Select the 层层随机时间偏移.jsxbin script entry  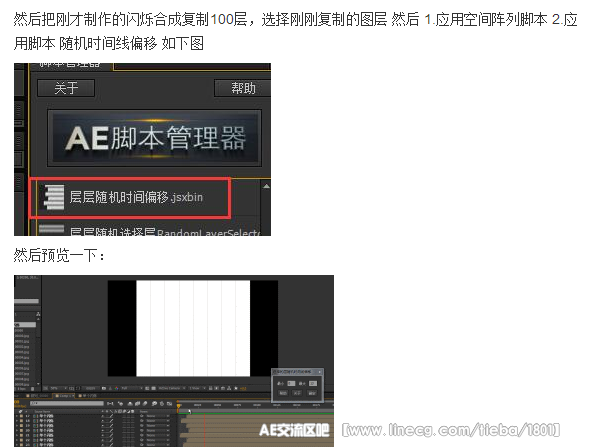tap(130, 197)
